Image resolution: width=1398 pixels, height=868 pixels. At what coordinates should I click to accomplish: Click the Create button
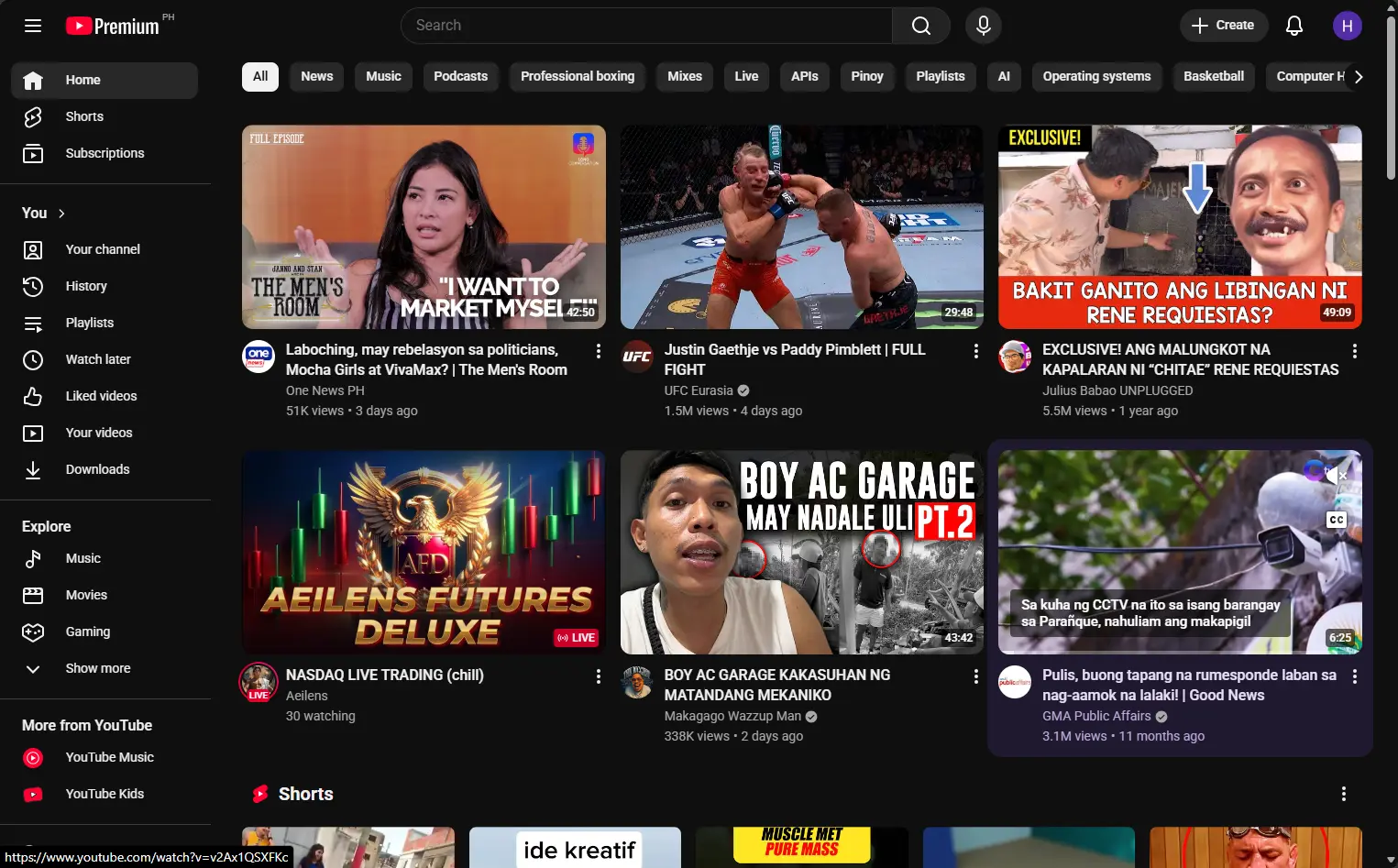(x=1224, y=26)
